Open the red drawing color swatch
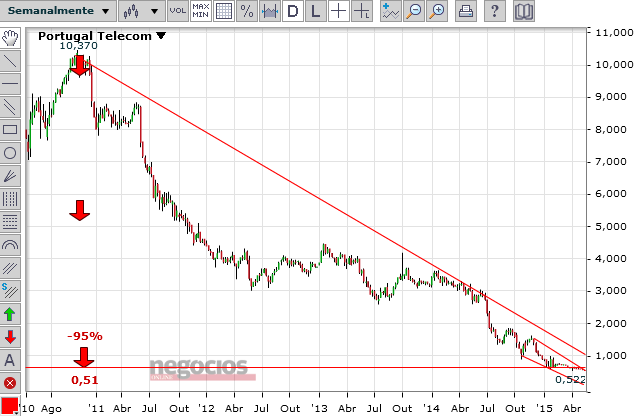This screenshot has width=636, height=416. 9,406
